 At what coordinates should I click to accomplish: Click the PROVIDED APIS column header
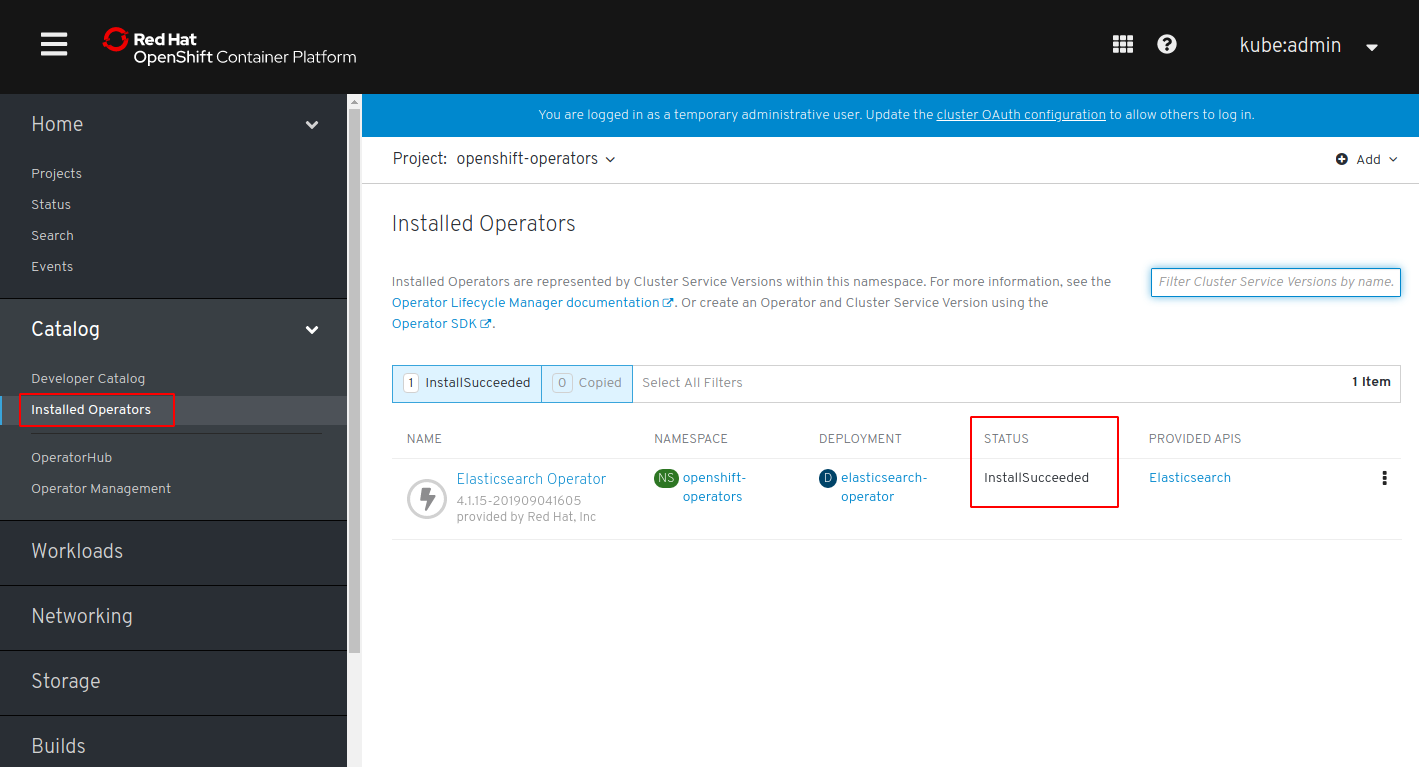point(1195,439)
